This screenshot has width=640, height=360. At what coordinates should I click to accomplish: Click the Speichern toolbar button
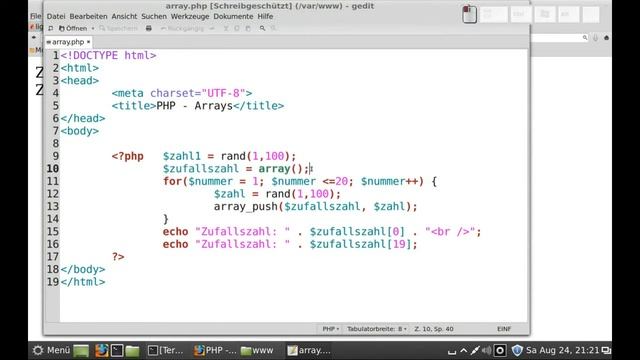coord(119,29)
